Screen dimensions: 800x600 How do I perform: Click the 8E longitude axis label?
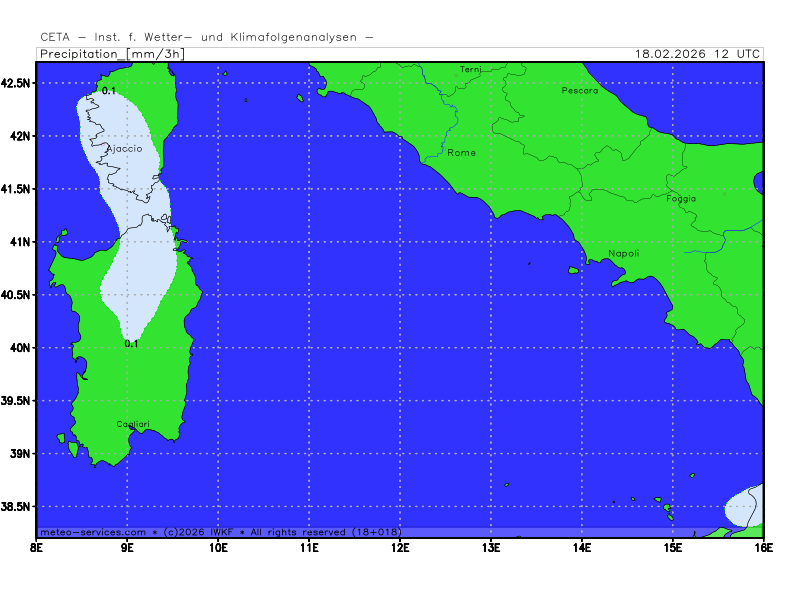click(x=38, y=548)
